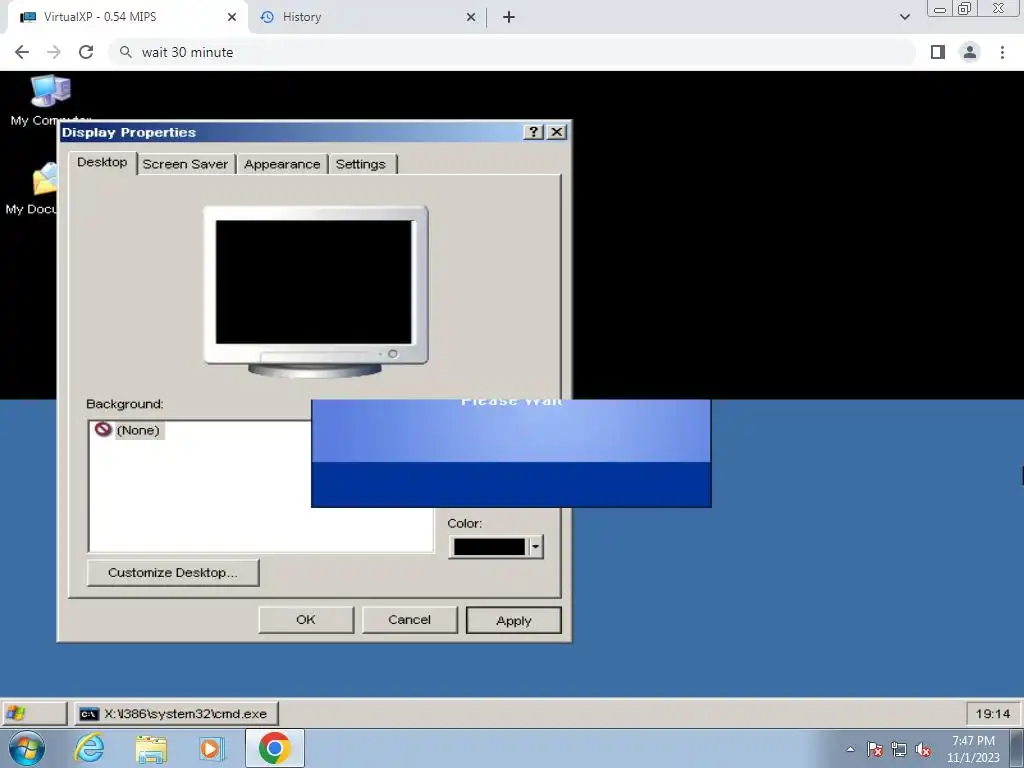
Task: Switch to the History tab
Action: 366,17
